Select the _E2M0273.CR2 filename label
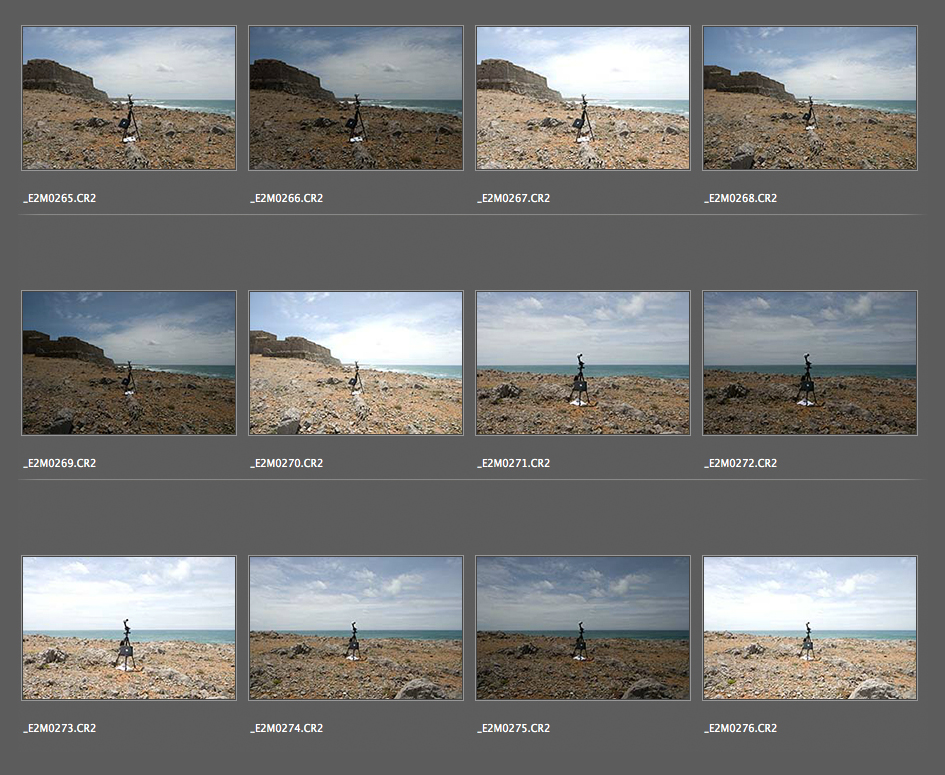Viewport: 945px width, 775px height. [x=60, y=728]
